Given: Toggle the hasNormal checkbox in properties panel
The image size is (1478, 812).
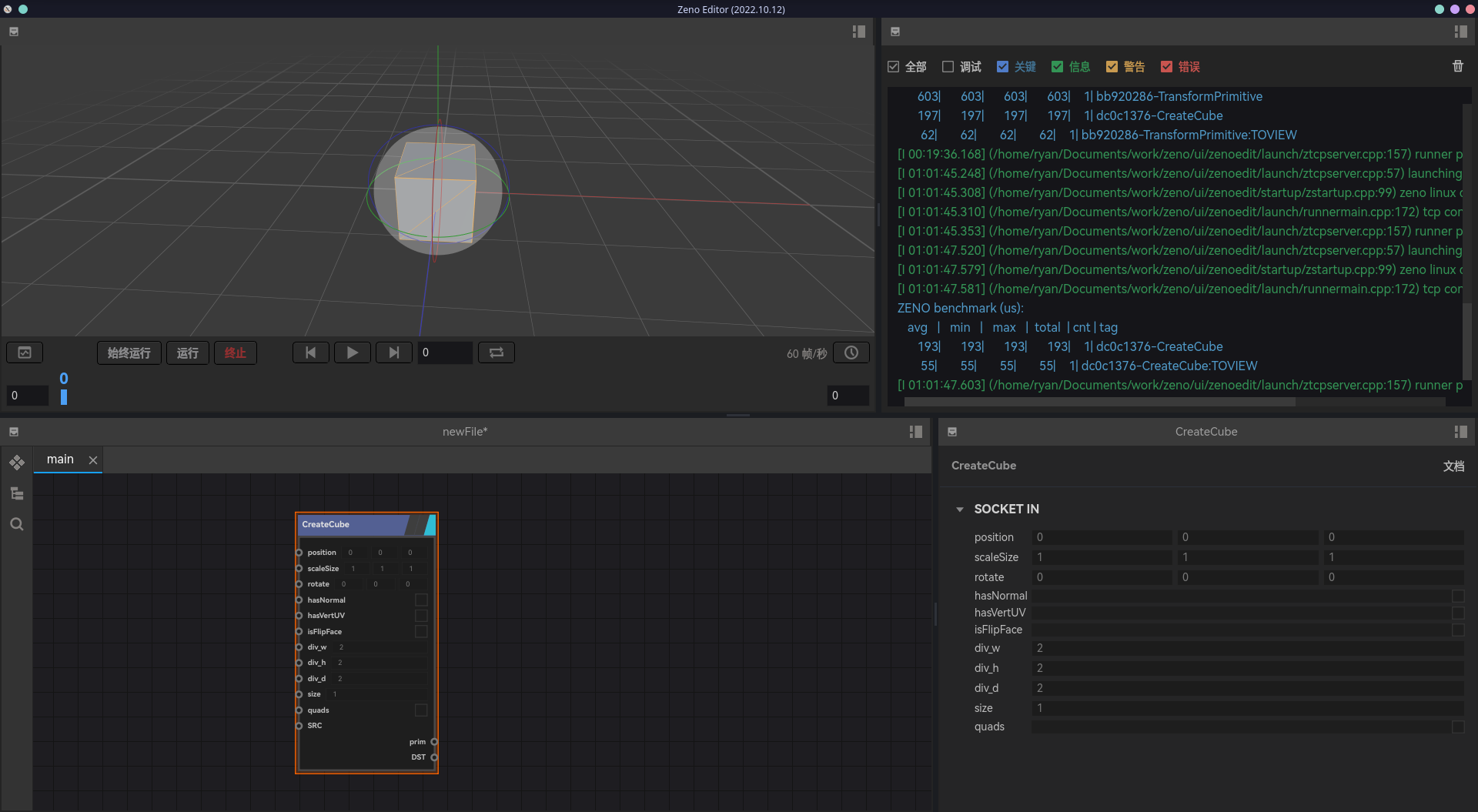Looking at the screenshot, I should click(x=1457, y=596).
